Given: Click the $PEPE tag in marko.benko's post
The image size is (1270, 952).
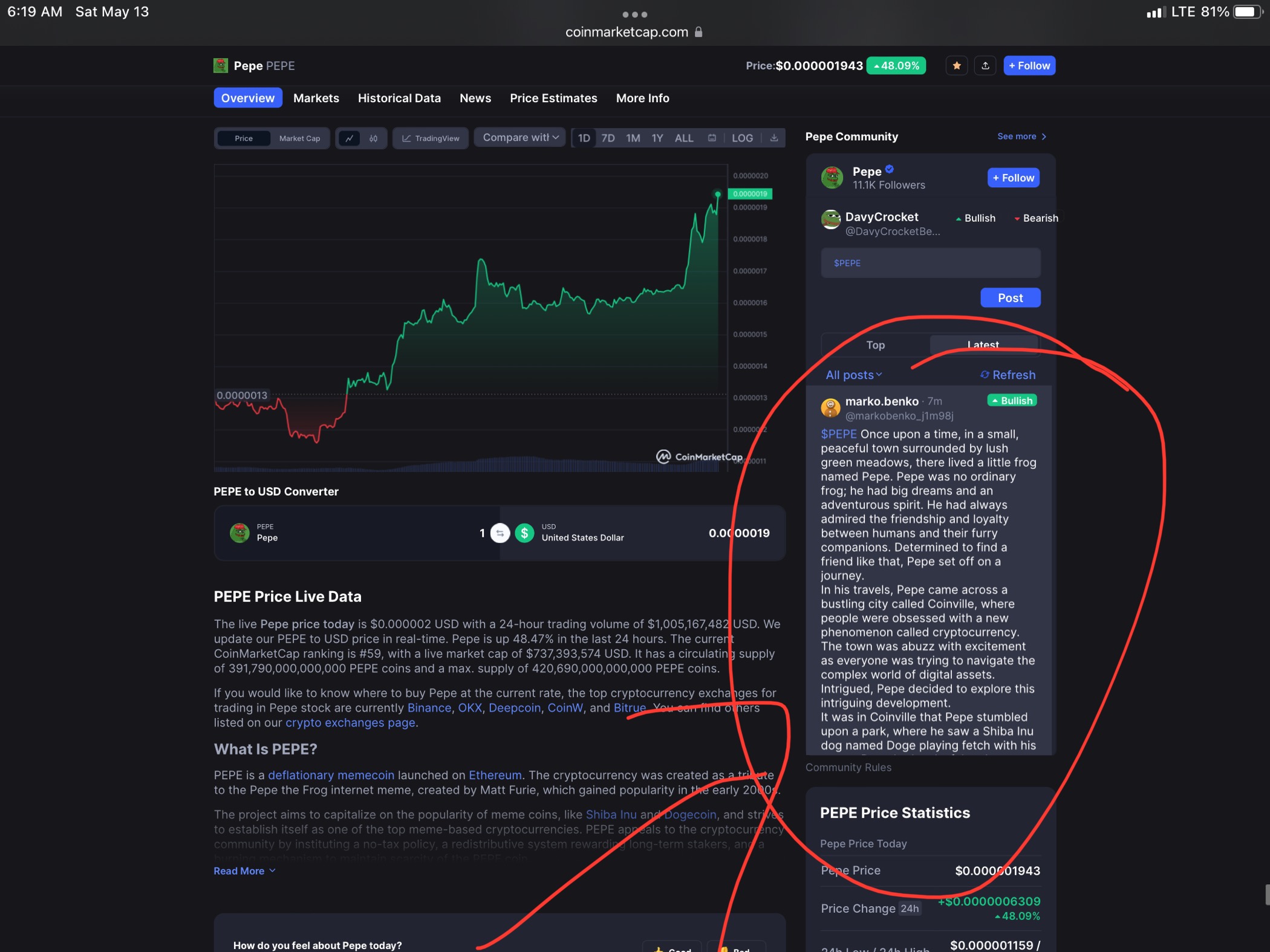Looking at the screenshot, I should pyautogui.click(x=838, y=434).
